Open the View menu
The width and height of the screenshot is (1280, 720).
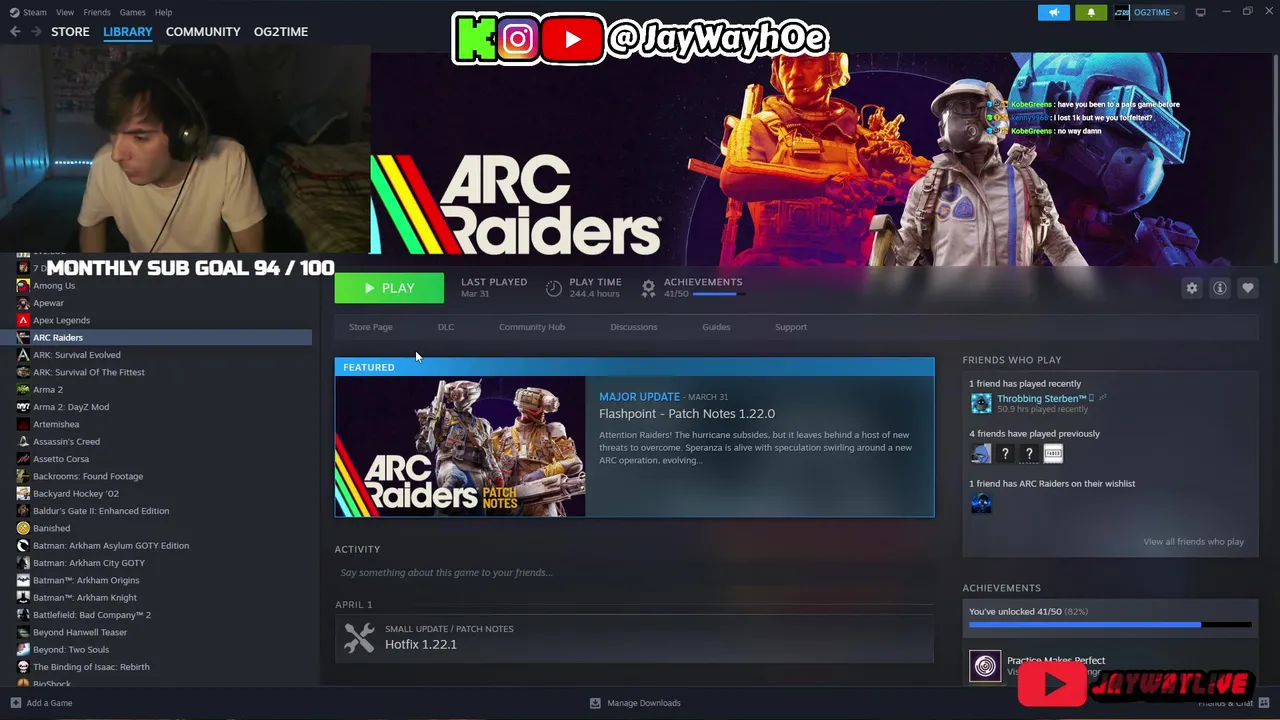click(x=65, y=12)
